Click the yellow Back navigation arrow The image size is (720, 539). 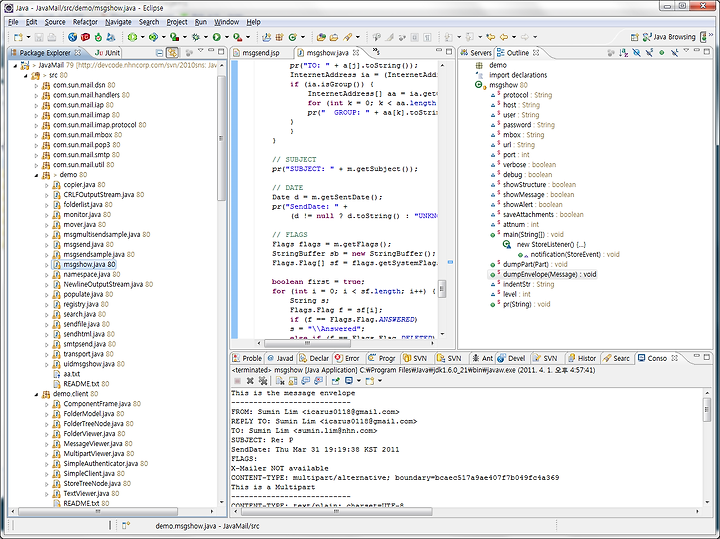(x=504, y=37)
